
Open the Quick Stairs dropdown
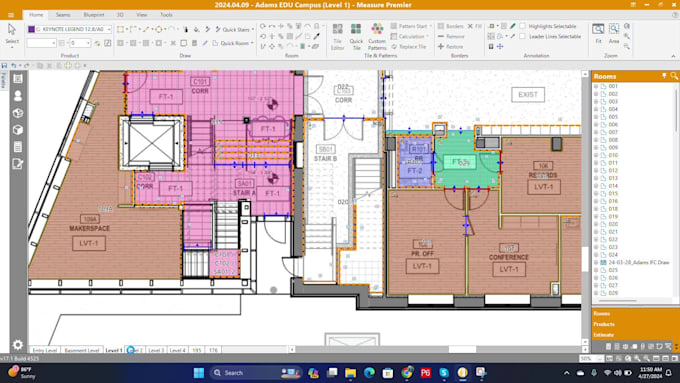coord(235,29)
